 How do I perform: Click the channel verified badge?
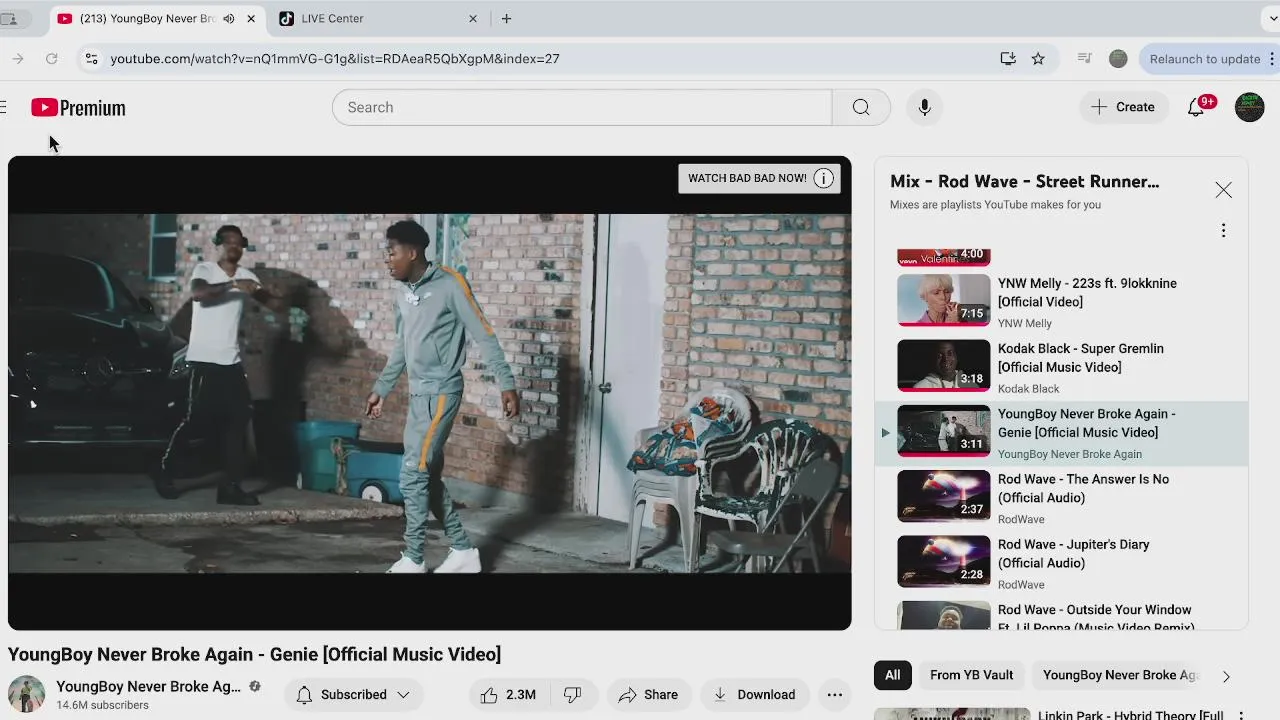pos(255,687)
